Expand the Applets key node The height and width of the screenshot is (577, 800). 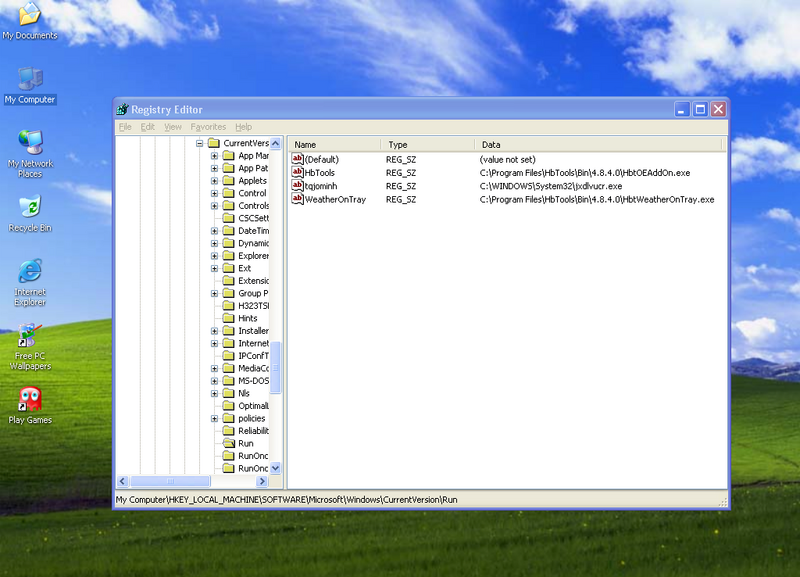click(214, 181)
